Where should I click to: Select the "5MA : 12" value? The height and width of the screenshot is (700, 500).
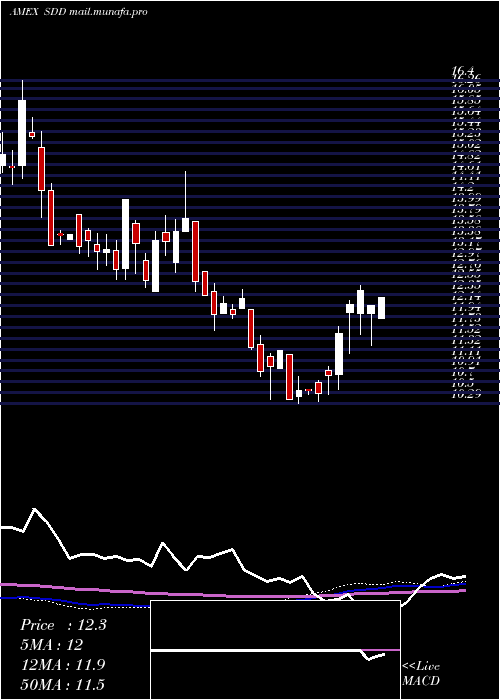coord(52,645)
